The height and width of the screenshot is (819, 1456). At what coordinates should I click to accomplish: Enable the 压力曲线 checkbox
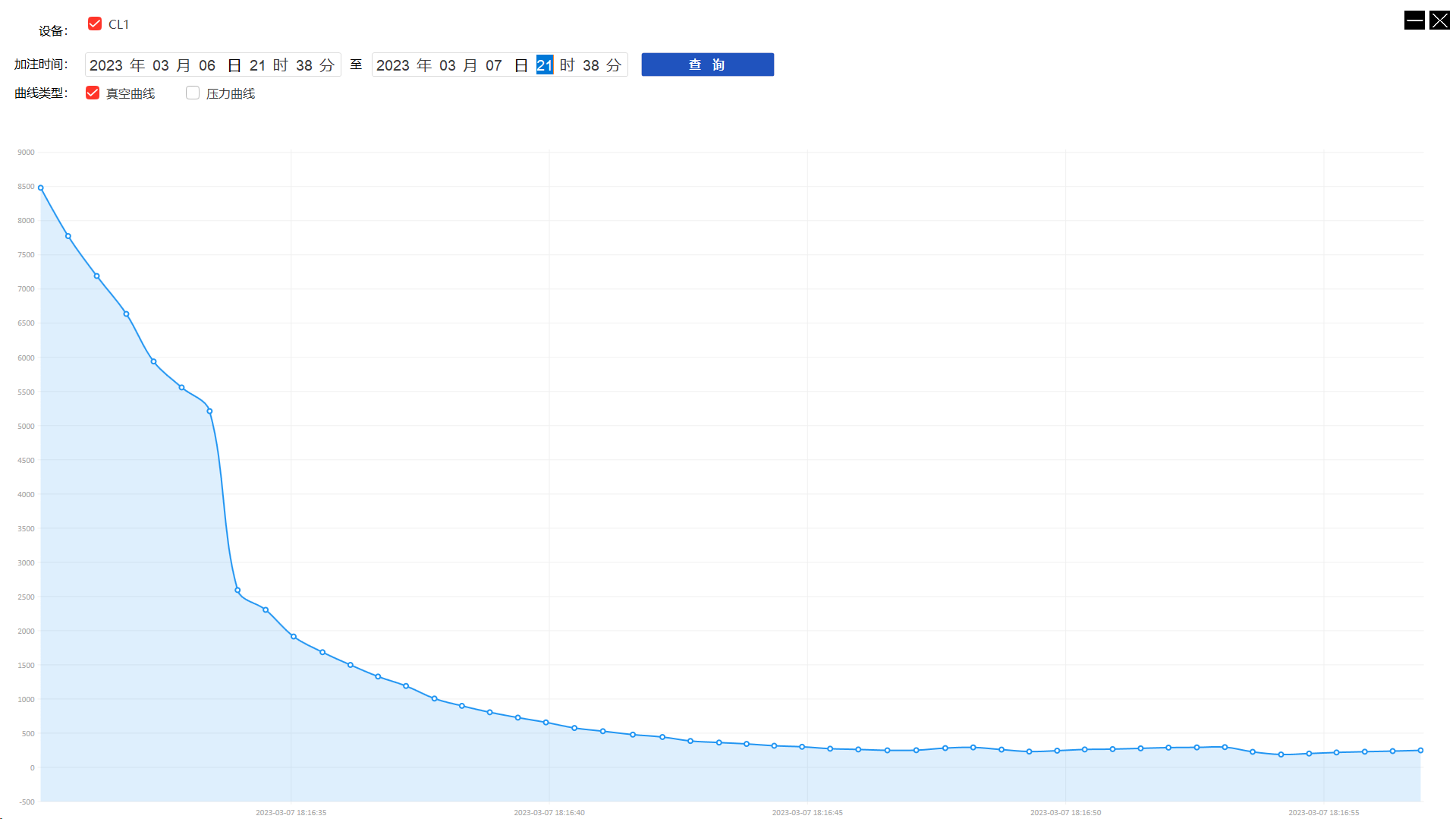click(x=193, y=93)
